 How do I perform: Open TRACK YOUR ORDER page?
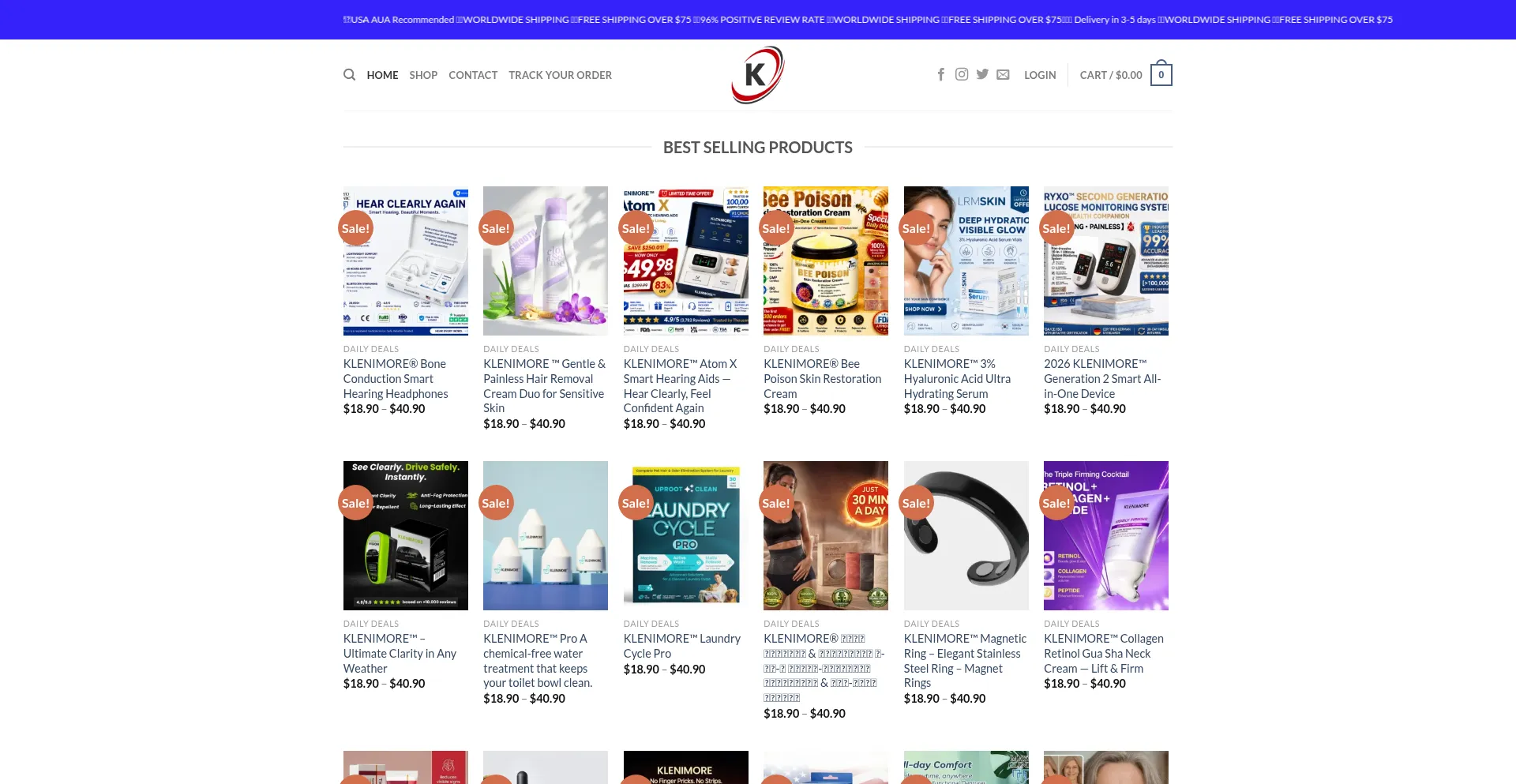[x=560, y=75]
